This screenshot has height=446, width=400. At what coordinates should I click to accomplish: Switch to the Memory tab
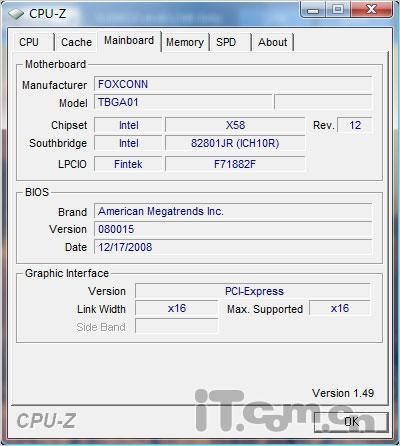(185, 42)
